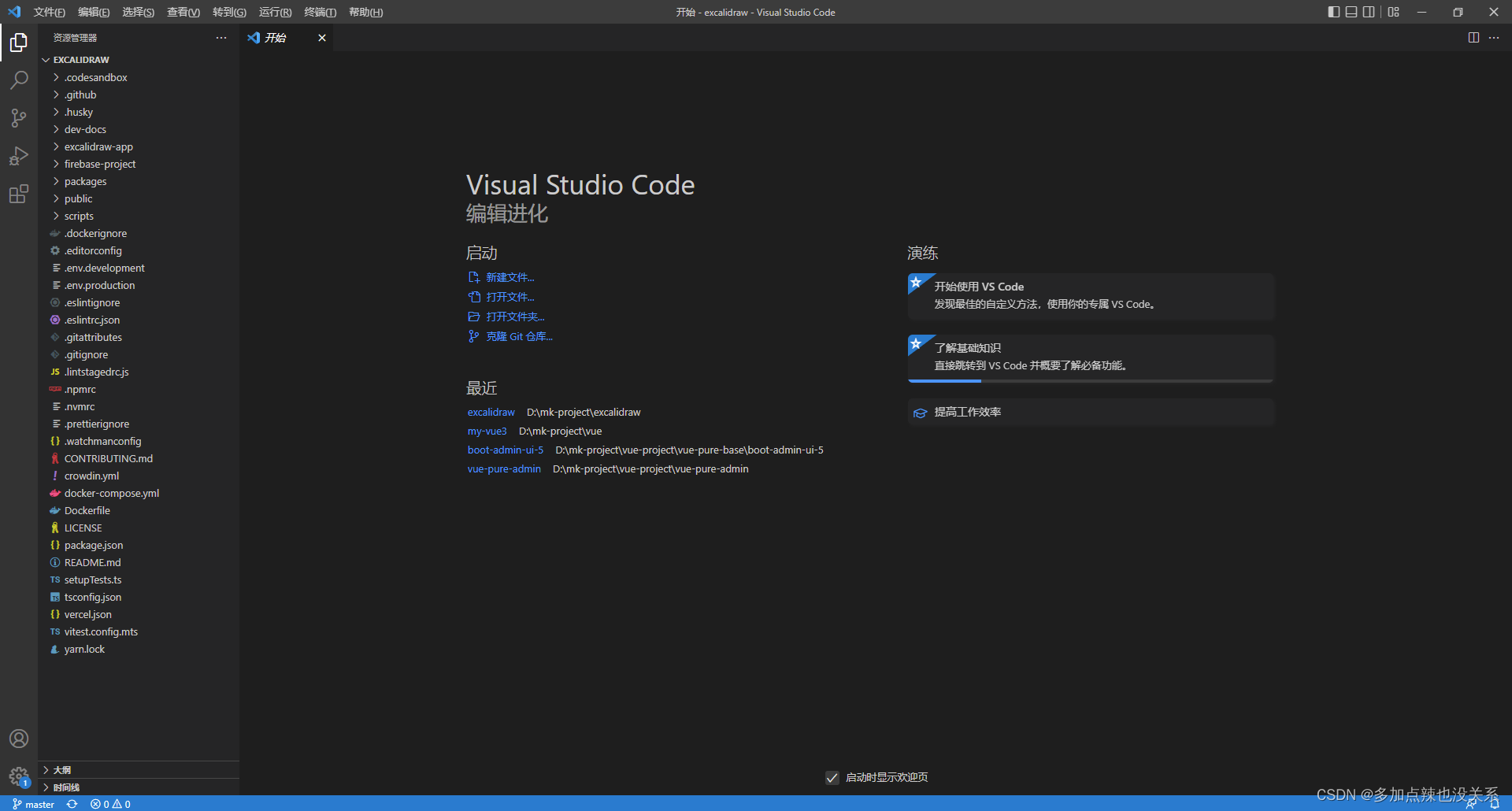Click the progress bar under 了解基础知识
Screen dimensions: 1512x811
[x=1091, y=381]
